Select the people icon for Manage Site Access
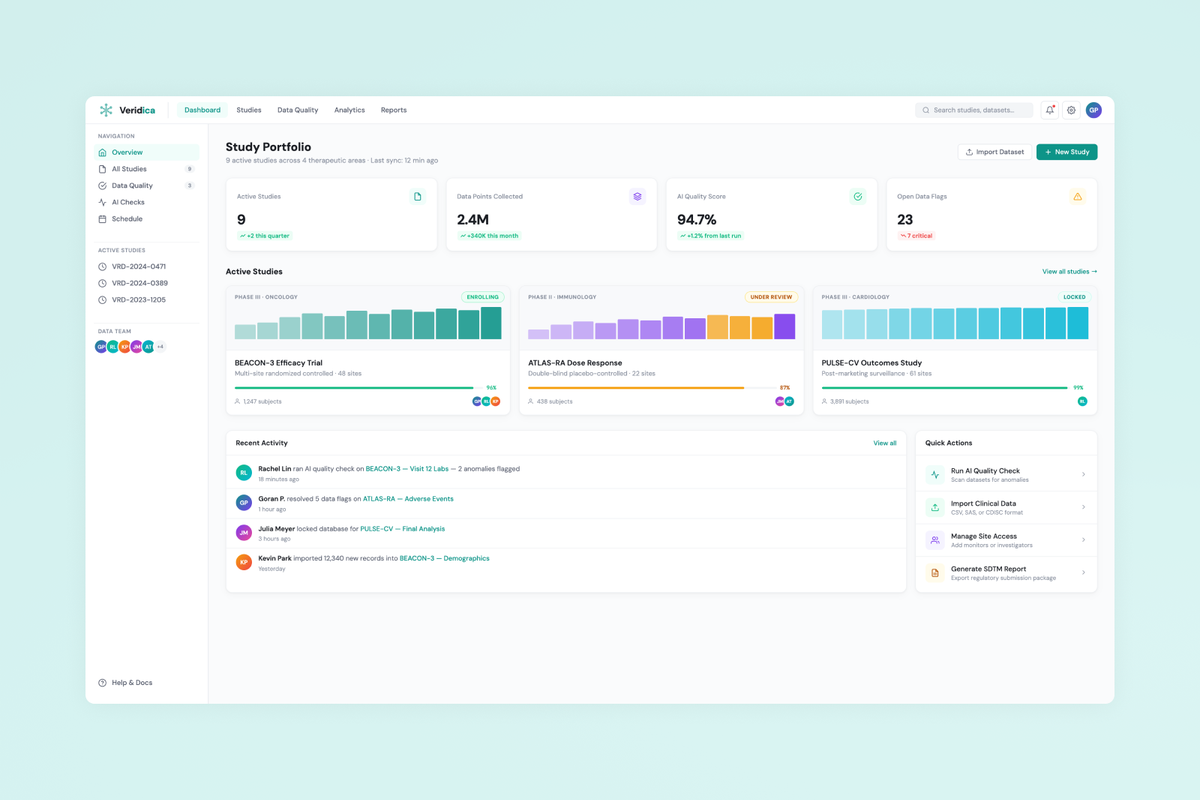Image resolution: width=1200 pixels, height=800 pixels. click(x=935, y=540)
